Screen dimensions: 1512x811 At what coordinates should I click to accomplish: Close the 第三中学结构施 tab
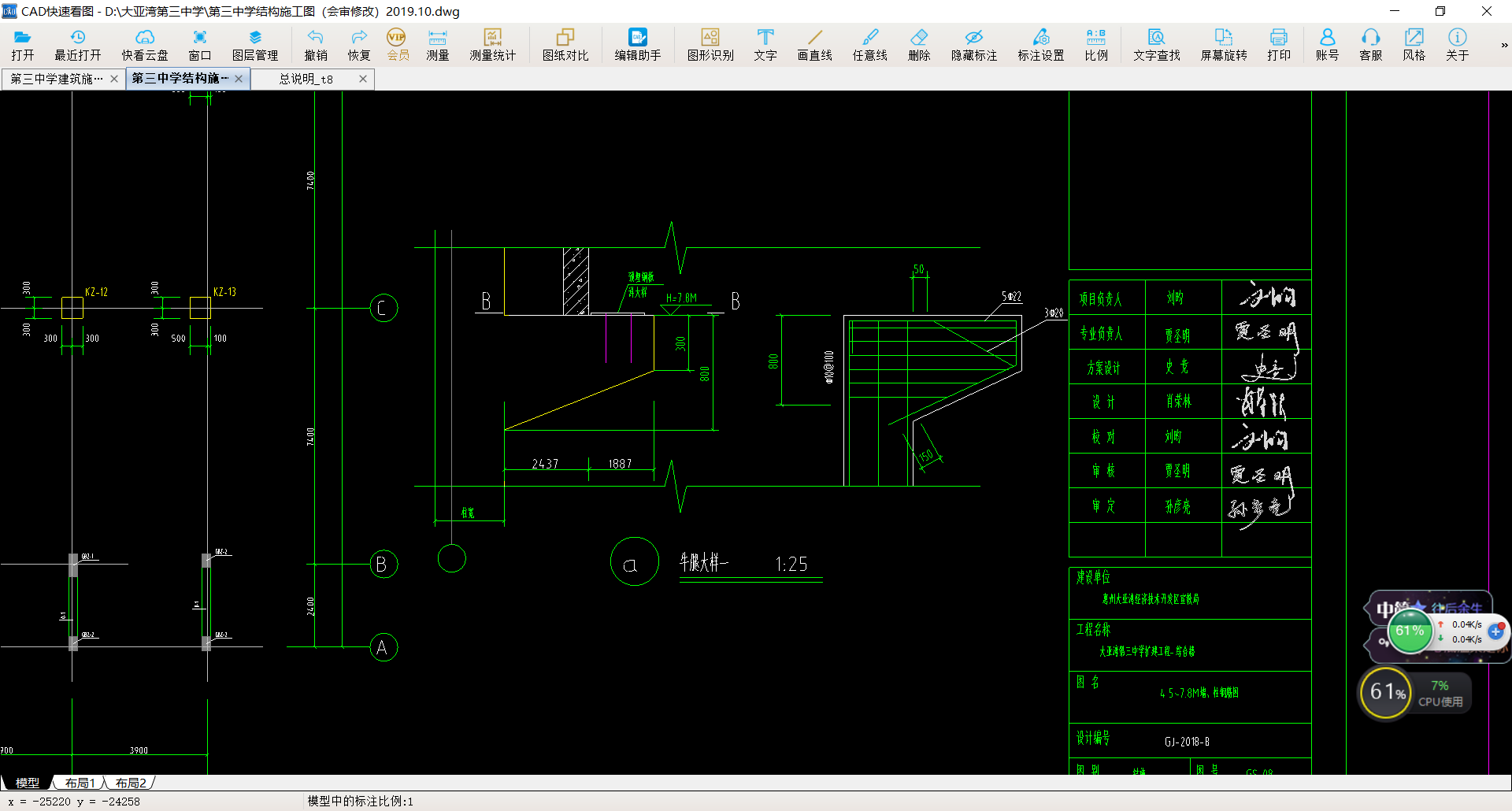(239, 79)
